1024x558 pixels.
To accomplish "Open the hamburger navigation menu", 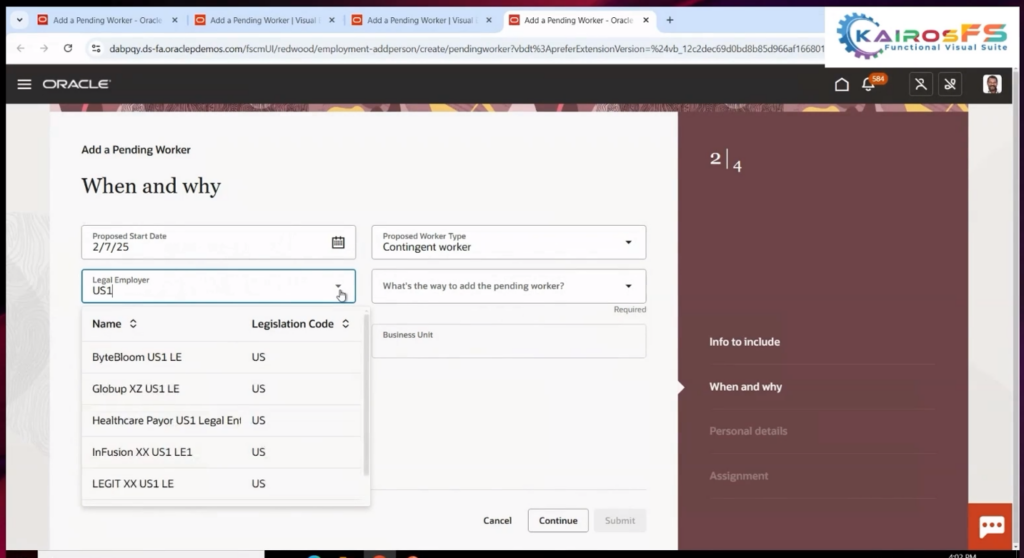I will [24, 84].
